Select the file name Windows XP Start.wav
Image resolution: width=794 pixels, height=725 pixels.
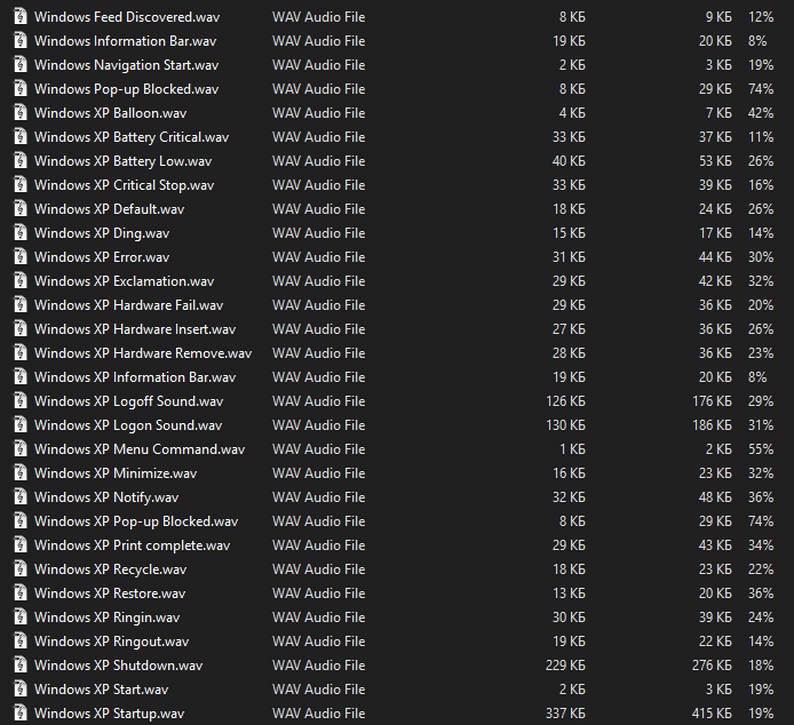(x=101, y=689)
